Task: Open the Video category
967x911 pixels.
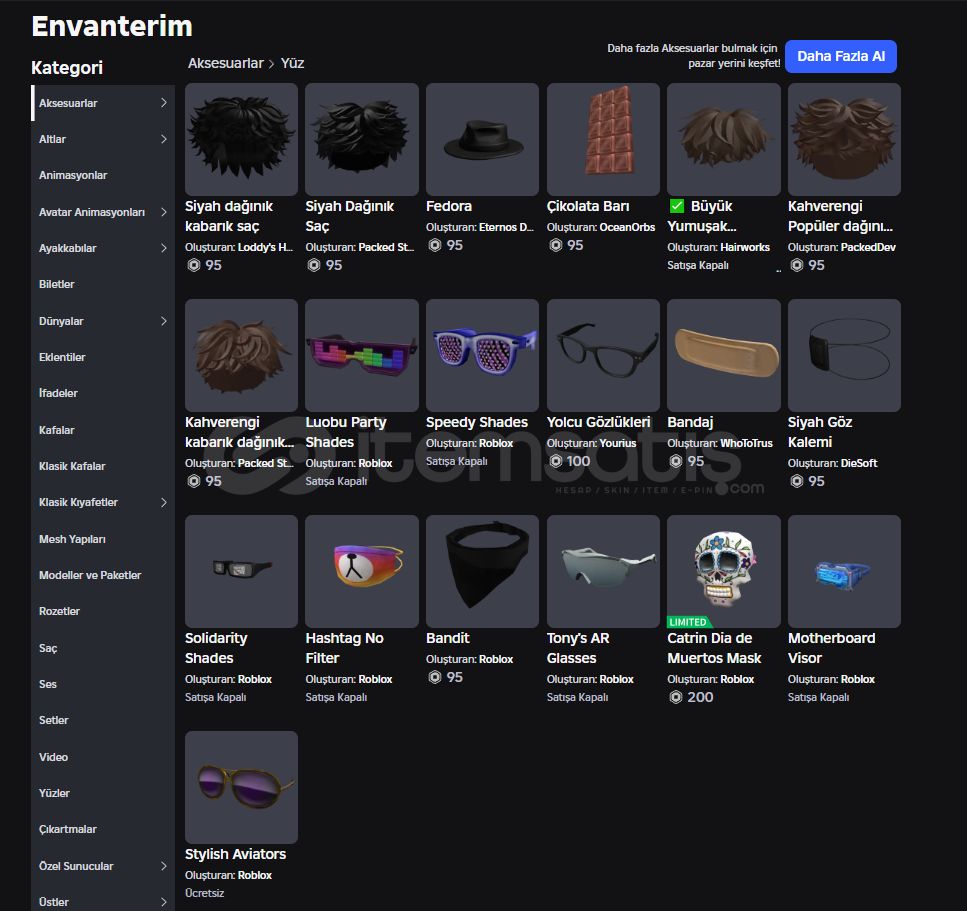Action: 103,757
